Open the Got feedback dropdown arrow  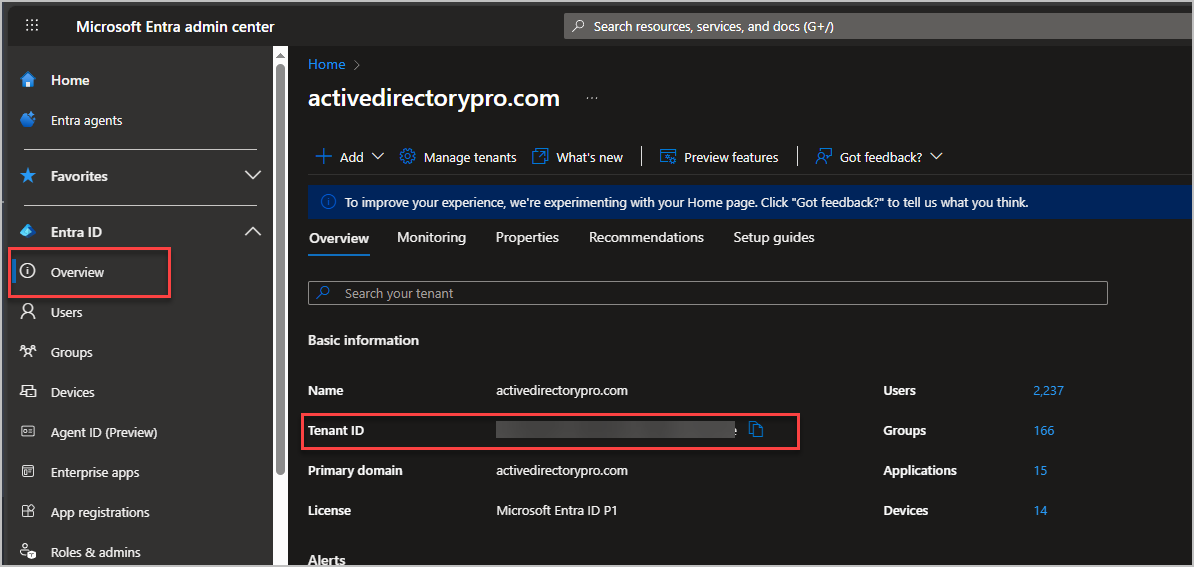937,157
